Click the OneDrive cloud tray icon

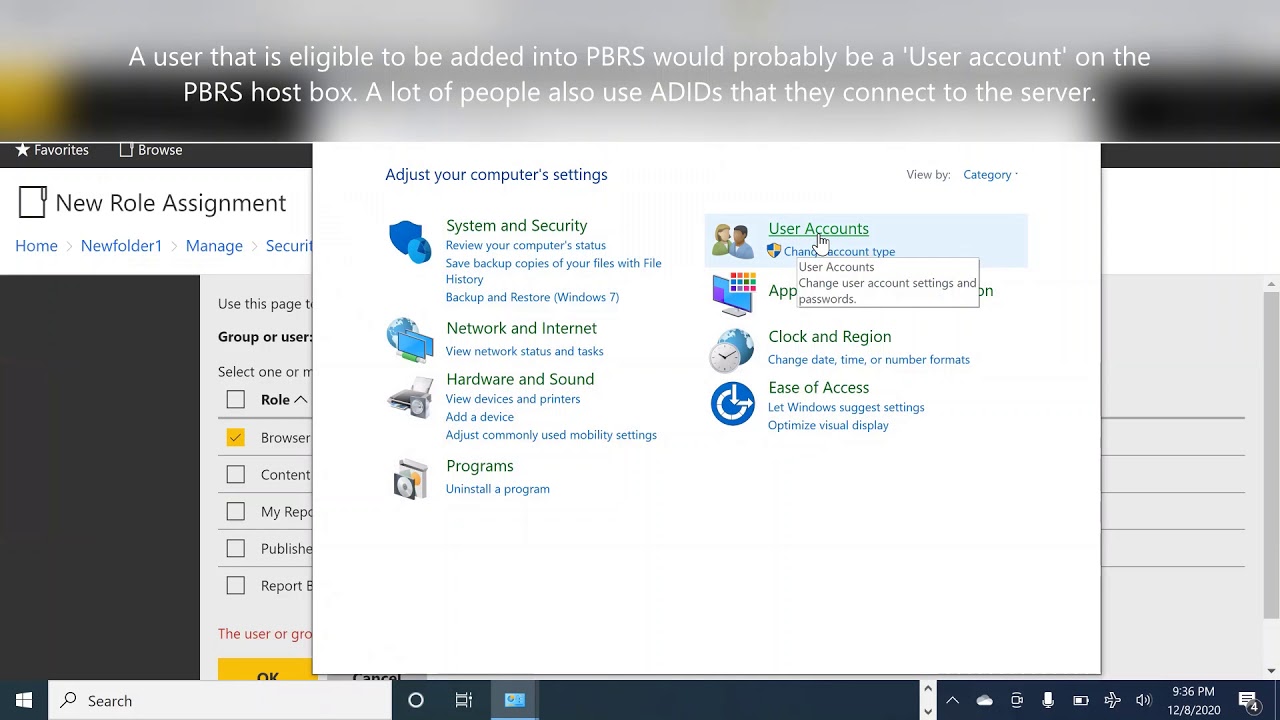pos(985,701)
